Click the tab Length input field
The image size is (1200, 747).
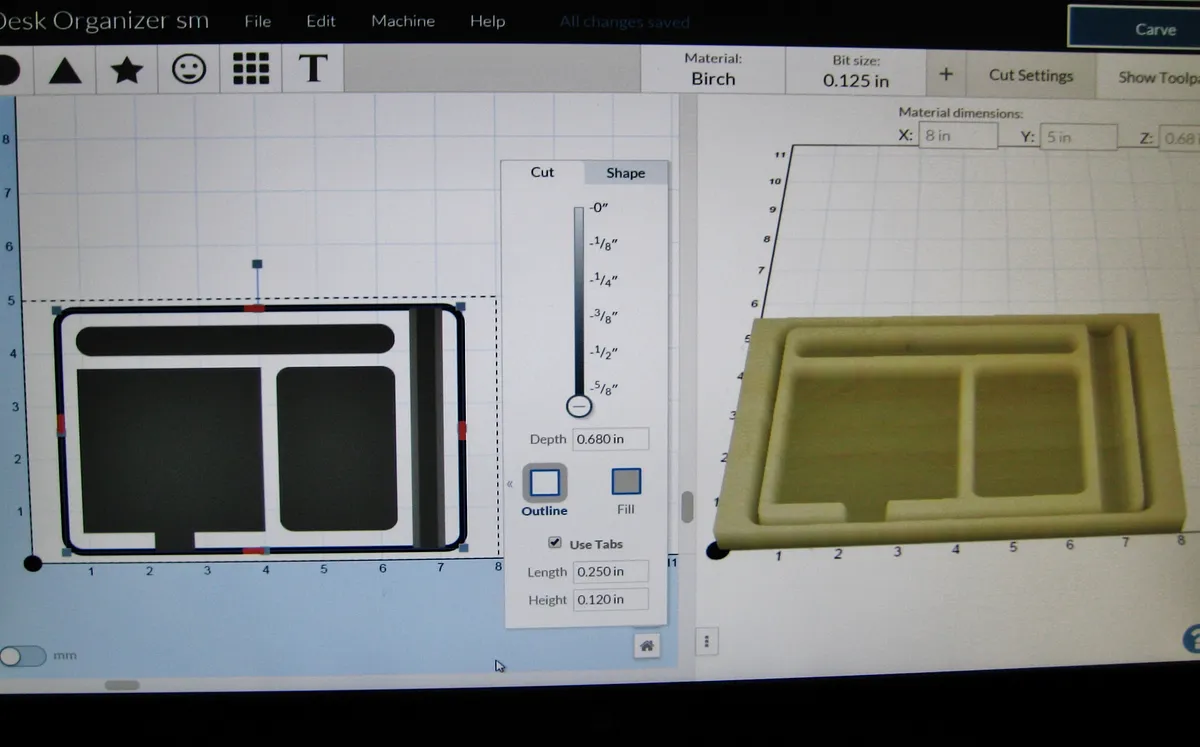[x=610, y=571]
